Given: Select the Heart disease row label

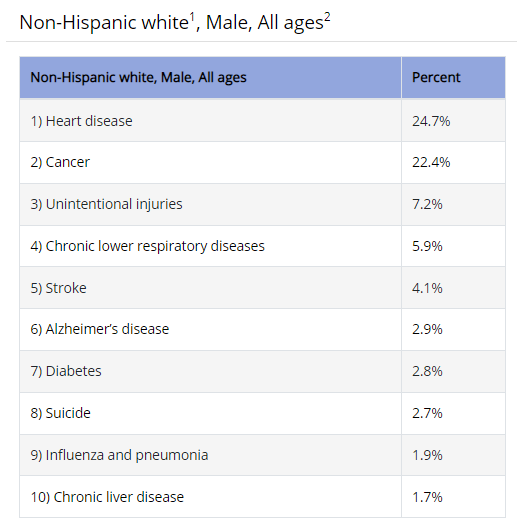Looking at the screenshot, I should pyautogui.click(x=81, y=121).
